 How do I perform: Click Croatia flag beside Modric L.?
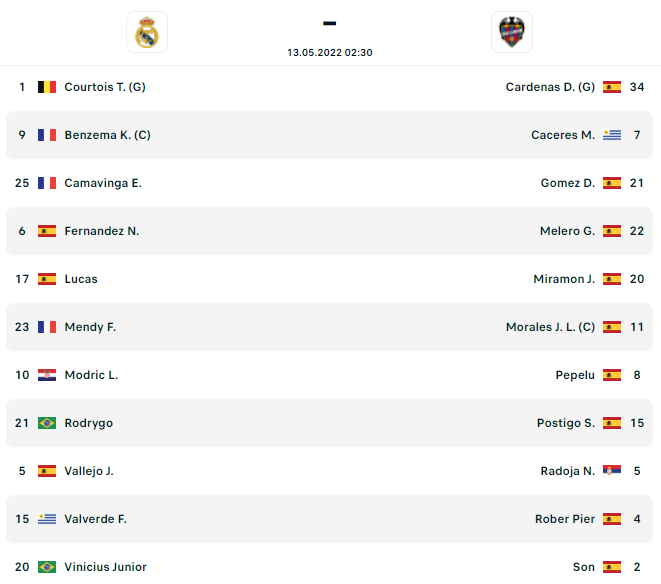[47, 375]
